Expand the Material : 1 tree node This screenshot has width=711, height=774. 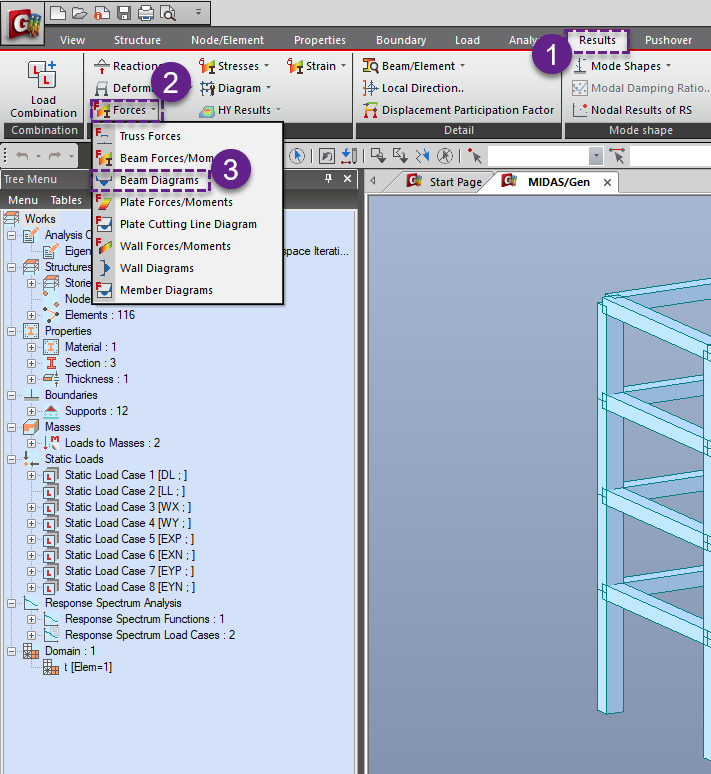(x=32, y=348)
